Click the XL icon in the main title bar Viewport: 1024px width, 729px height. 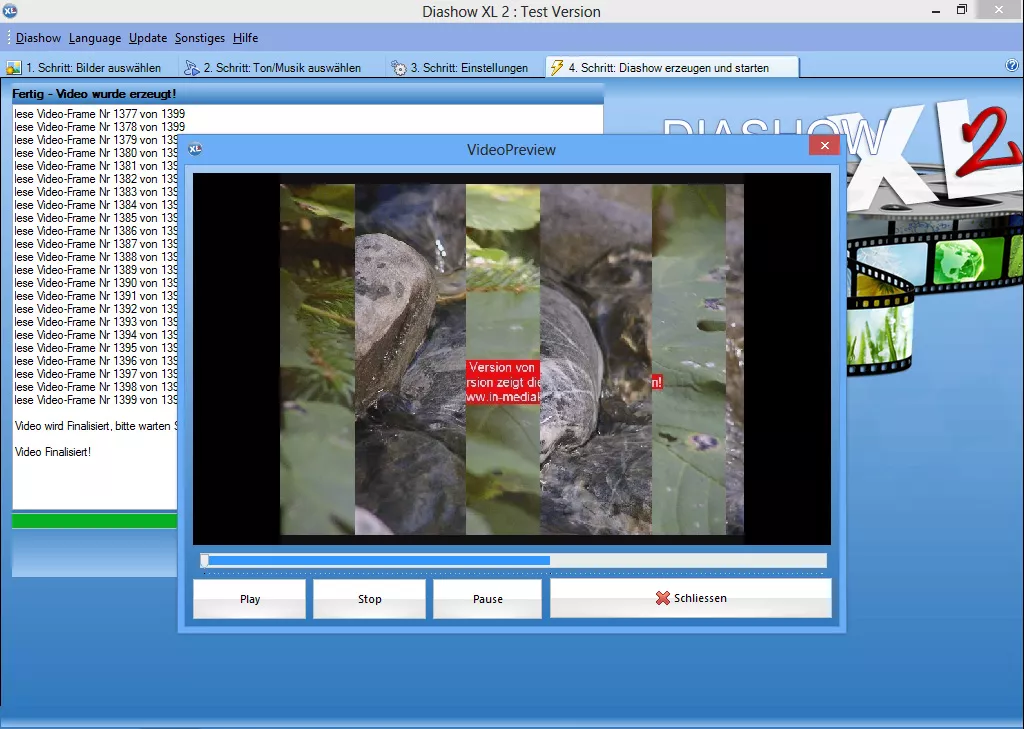[x=11, y=11]
